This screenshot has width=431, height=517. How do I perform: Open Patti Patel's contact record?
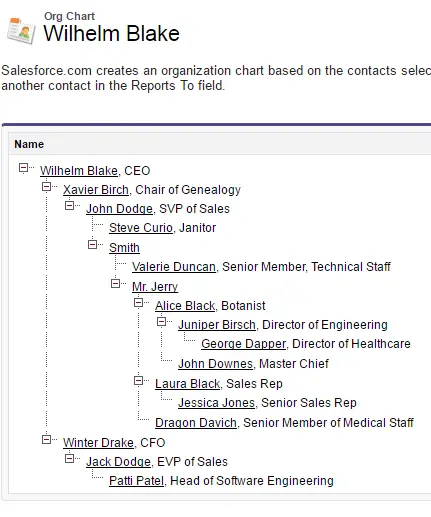(136, 481)
